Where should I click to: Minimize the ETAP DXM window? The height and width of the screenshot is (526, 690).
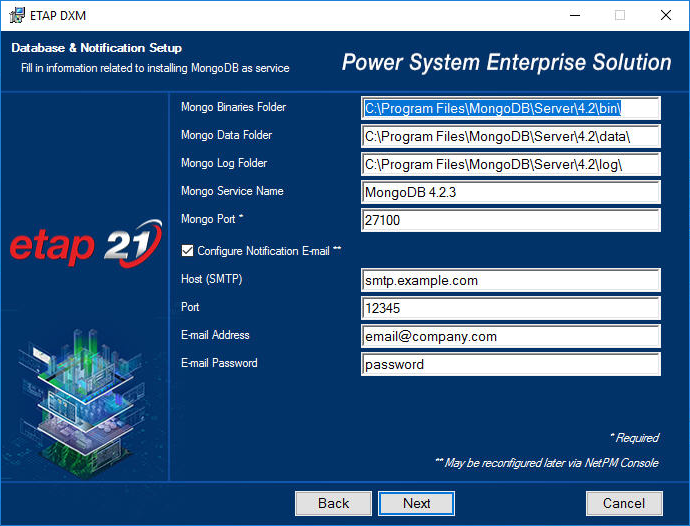575,15
